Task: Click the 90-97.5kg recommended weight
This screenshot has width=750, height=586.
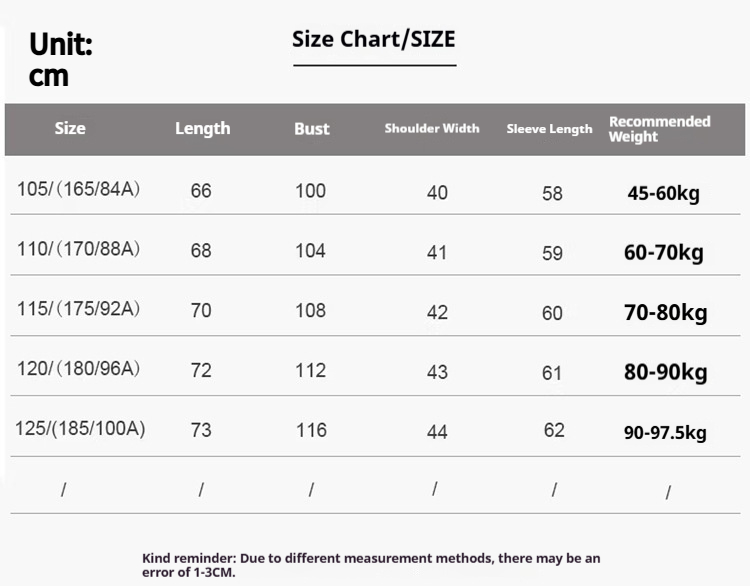Action: 665,433
